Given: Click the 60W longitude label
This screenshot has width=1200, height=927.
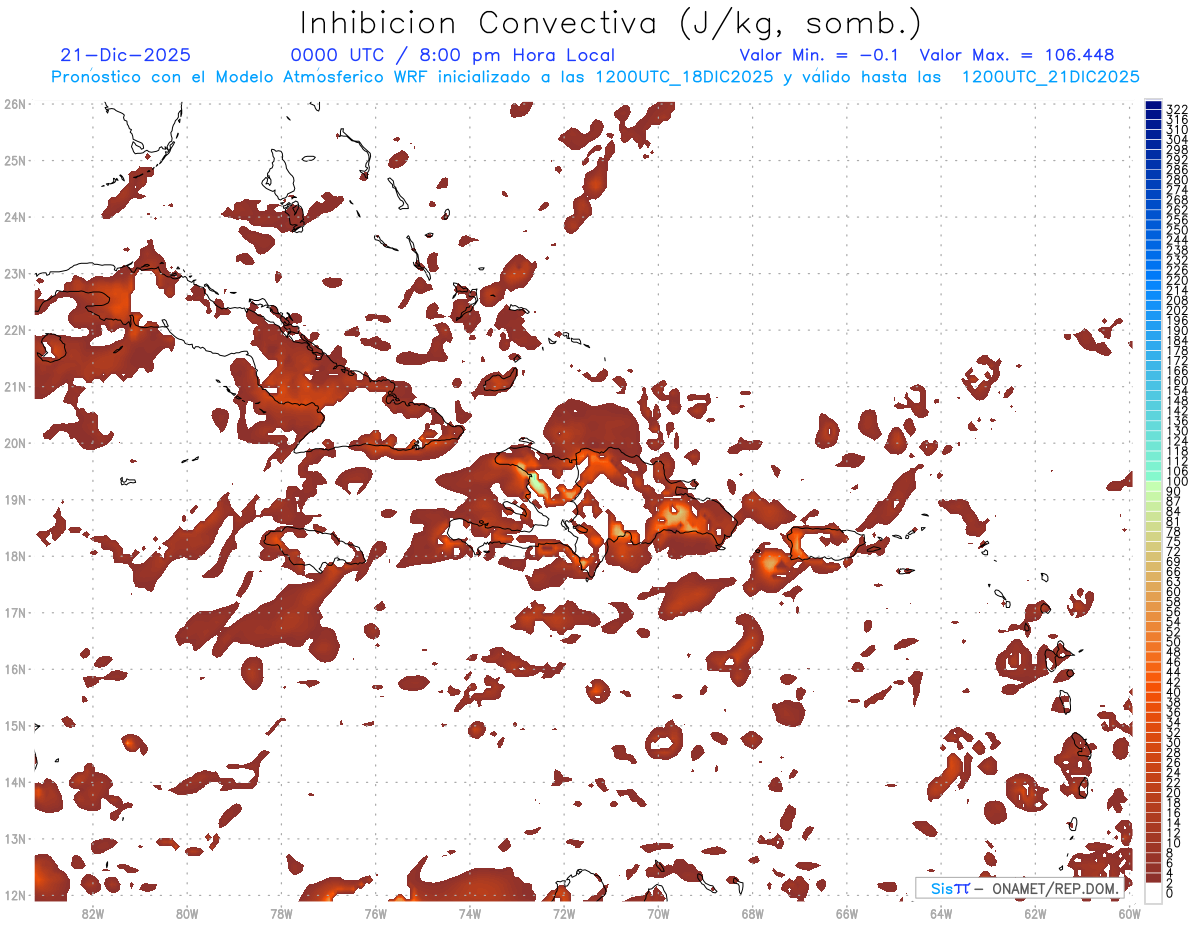Looking at the screenshot, I should click(x=1129, y=913).
